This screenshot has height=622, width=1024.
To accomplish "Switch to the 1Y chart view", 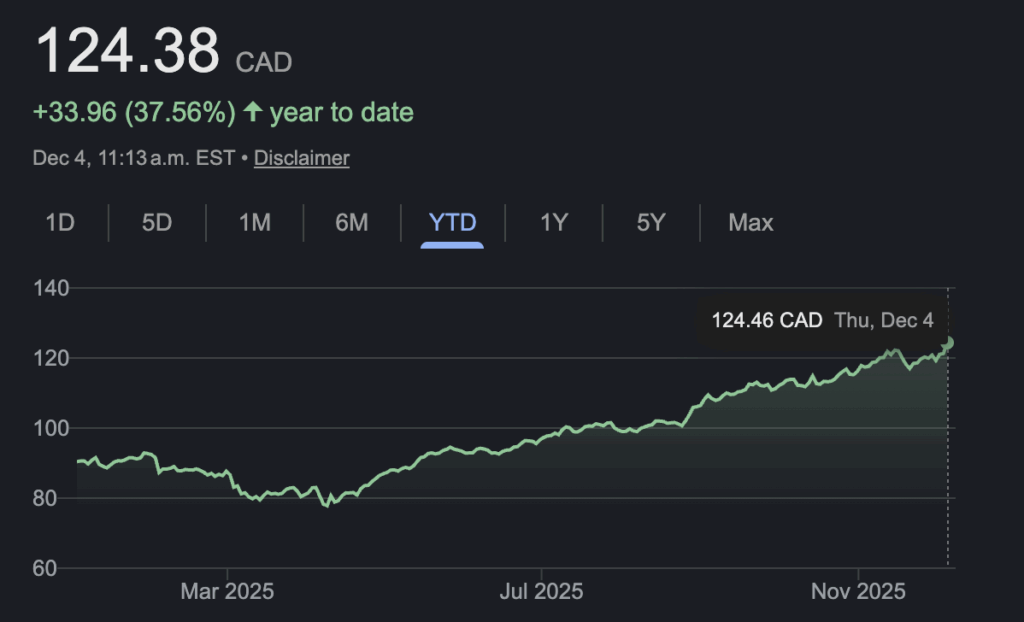I will (x=554, y=222).
